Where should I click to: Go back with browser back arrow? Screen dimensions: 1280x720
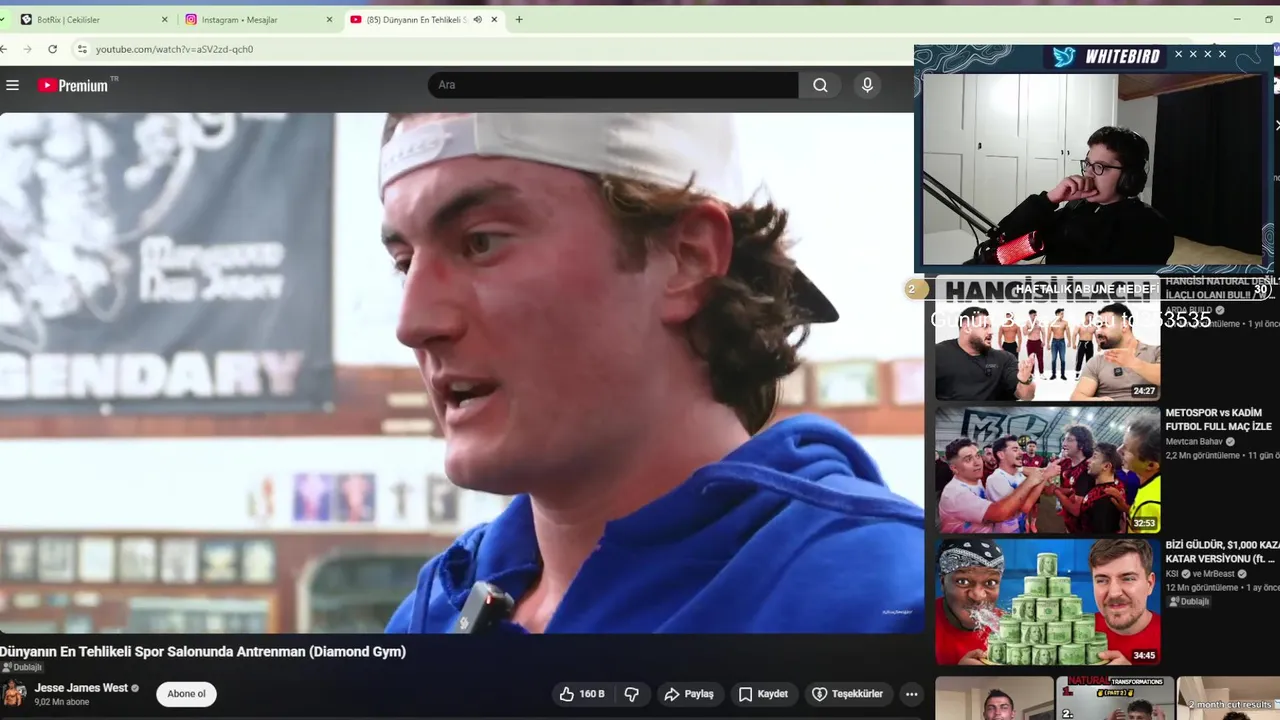5,49
